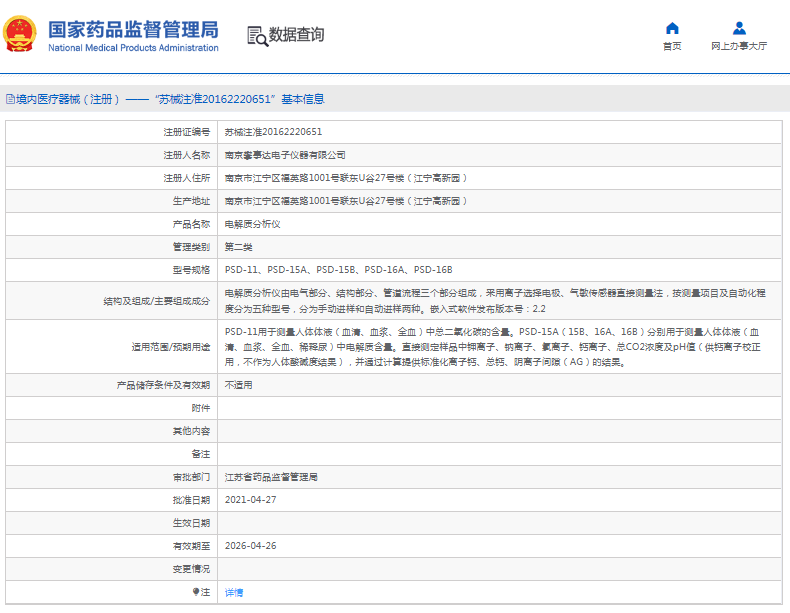Click the document icon beside 境内医疗器械
Viewport: 790px width, 613px height.
coord(9,99)
